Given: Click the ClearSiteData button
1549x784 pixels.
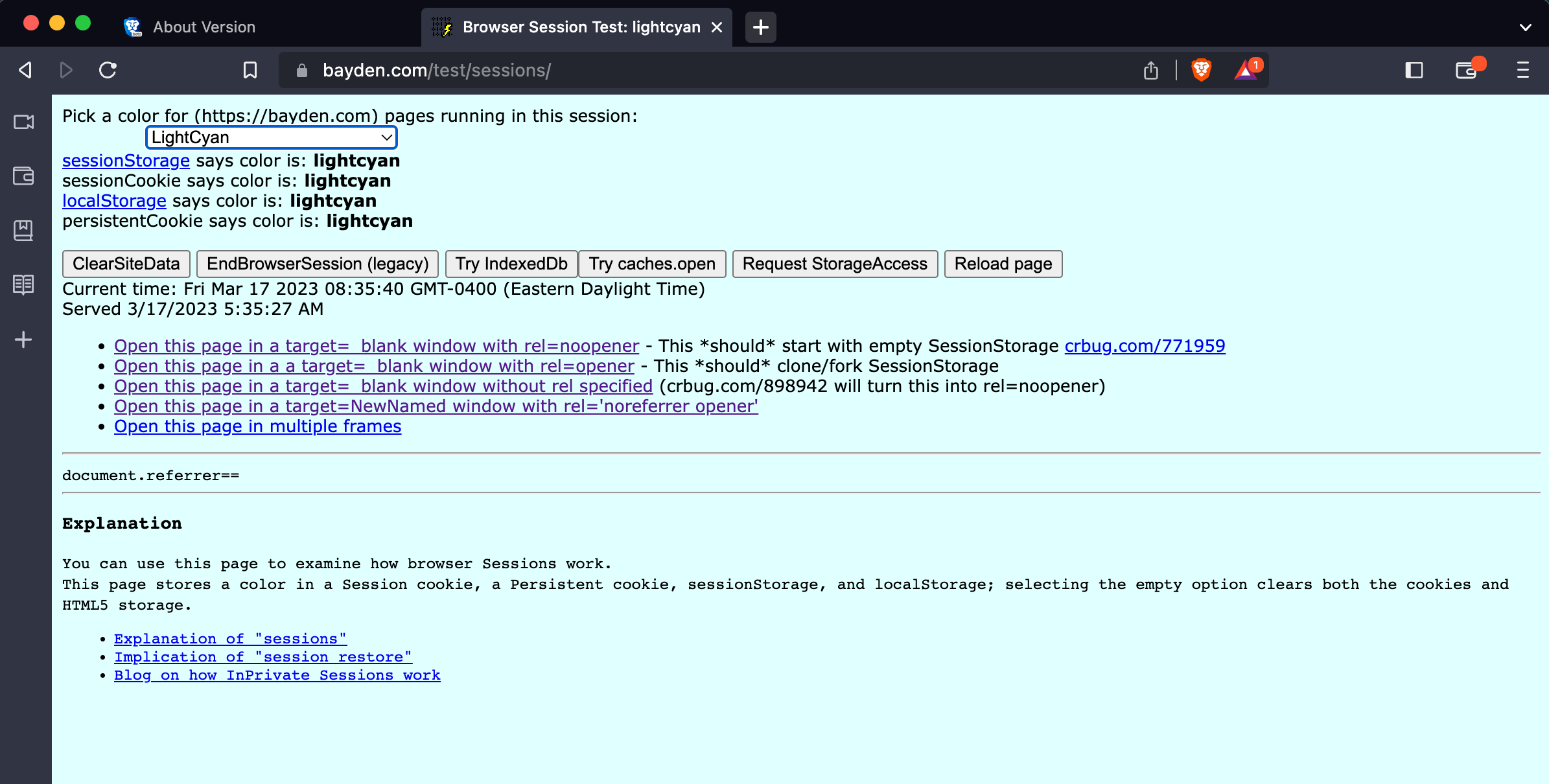Looking at the screenshot, I should 126,264.
